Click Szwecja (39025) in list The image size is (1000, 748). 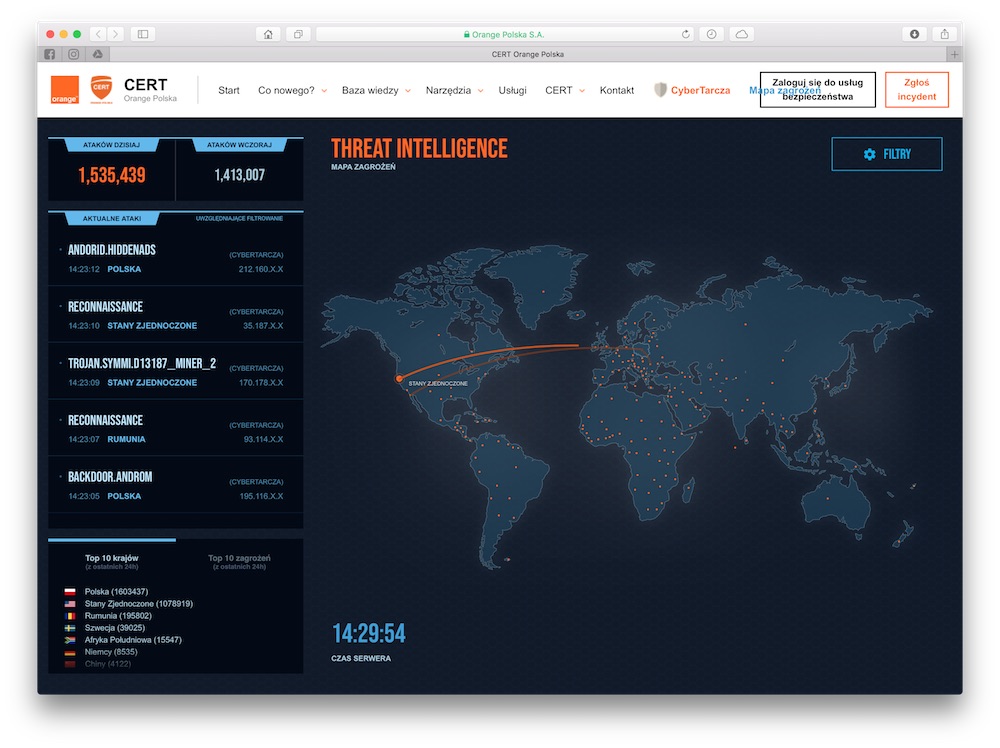tap(114, 628)
